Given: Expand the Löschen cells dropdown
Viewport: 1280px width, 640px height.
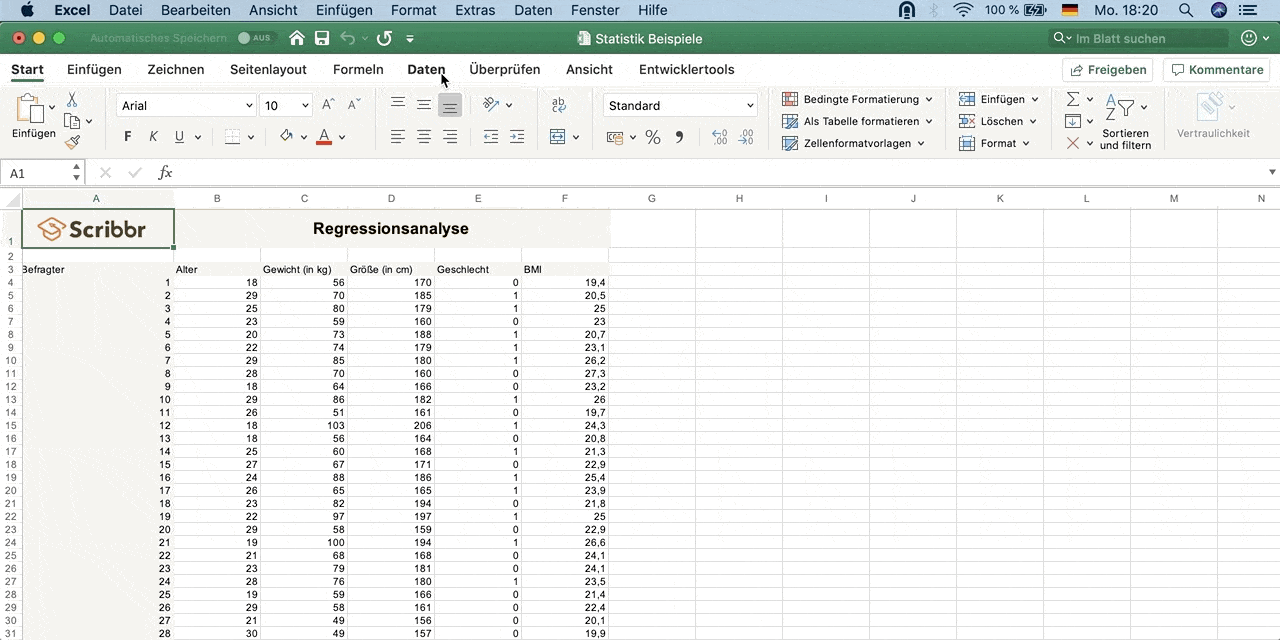Looking at the screenshot, I should [998, 121].
